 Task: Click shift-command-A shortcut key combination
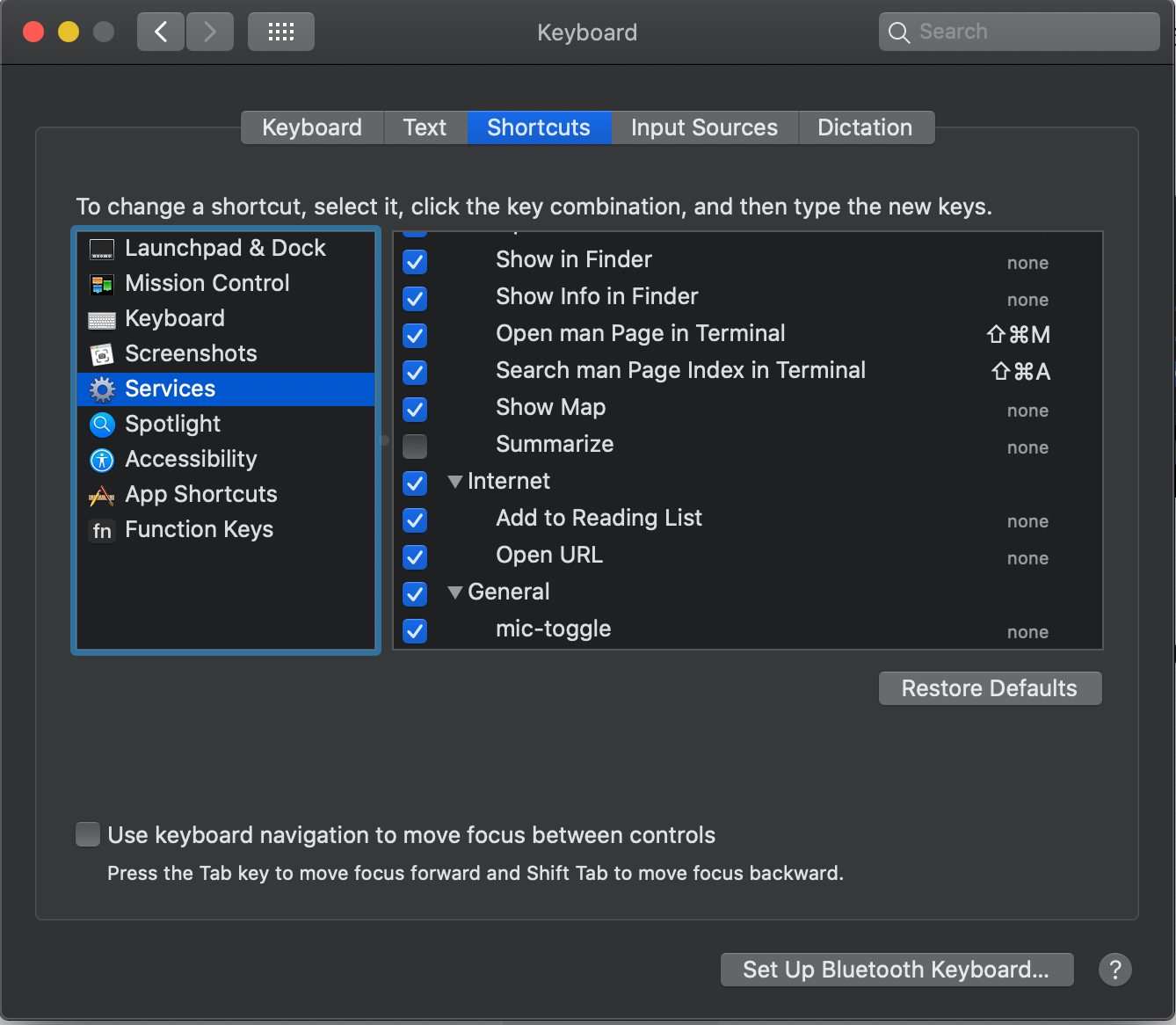coord(1021,372)
